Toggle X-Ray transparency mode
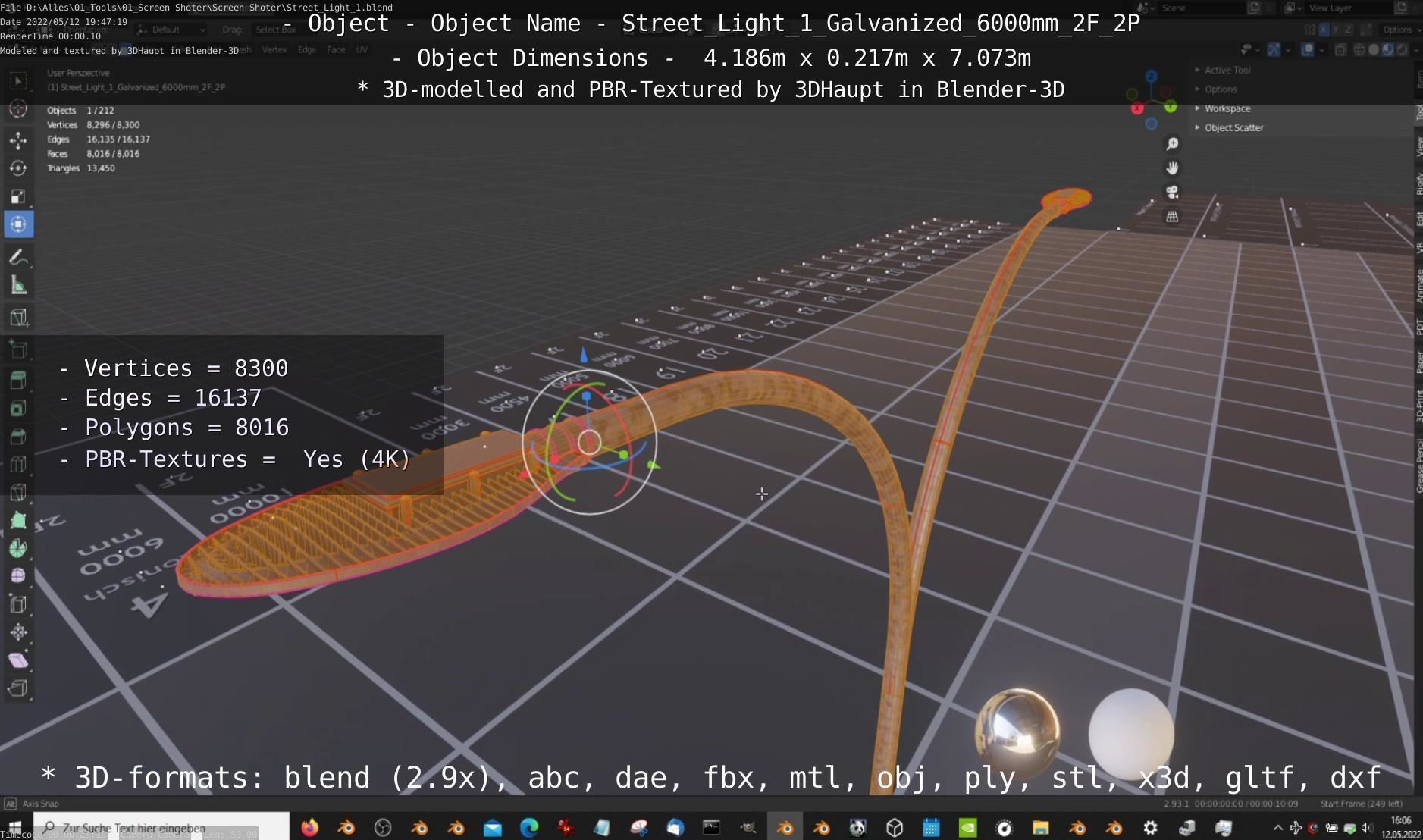Viewport: 1423px width, 840px height. (x=1340, y=50)
